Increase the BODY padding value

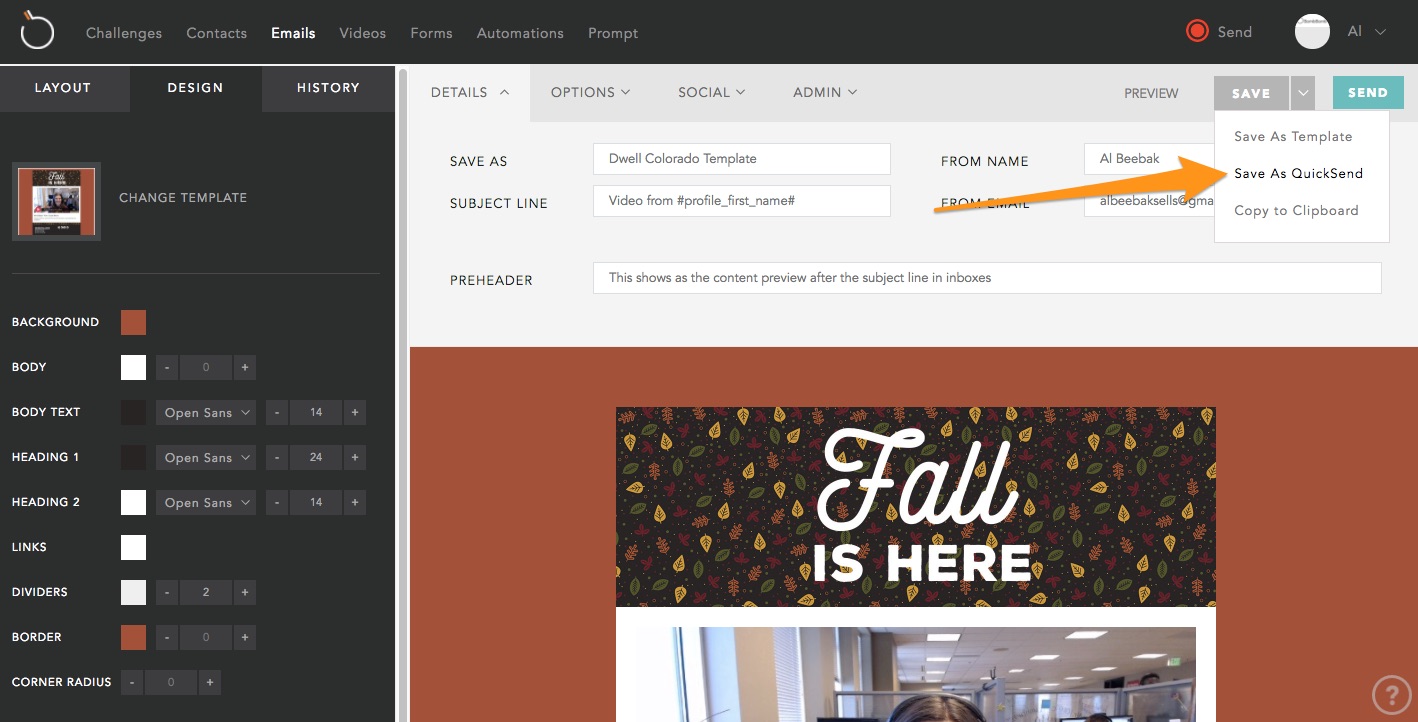coord(244,367)
